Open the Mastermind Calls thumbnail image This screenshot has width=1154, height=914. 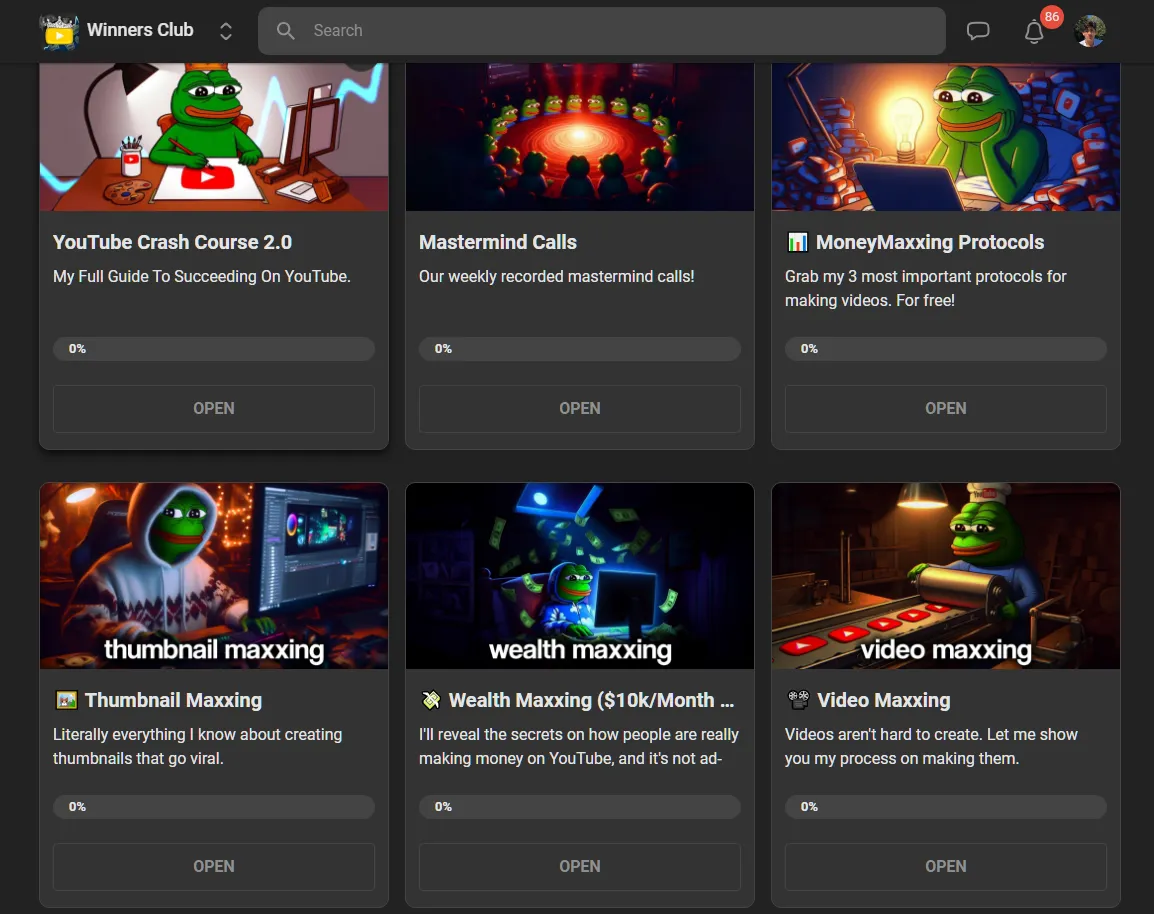[x=580, y=137]
